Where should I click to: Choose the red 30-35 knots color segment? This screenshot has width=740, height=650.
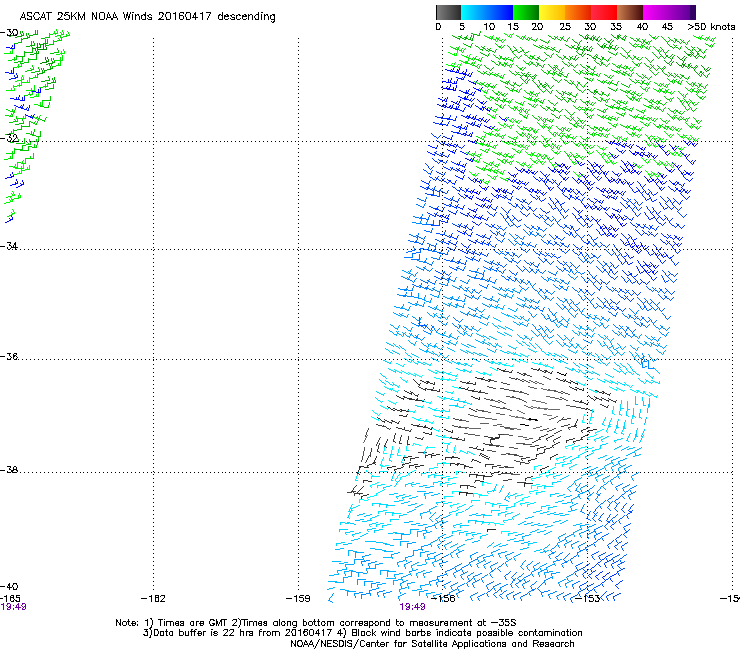[604, 12]
